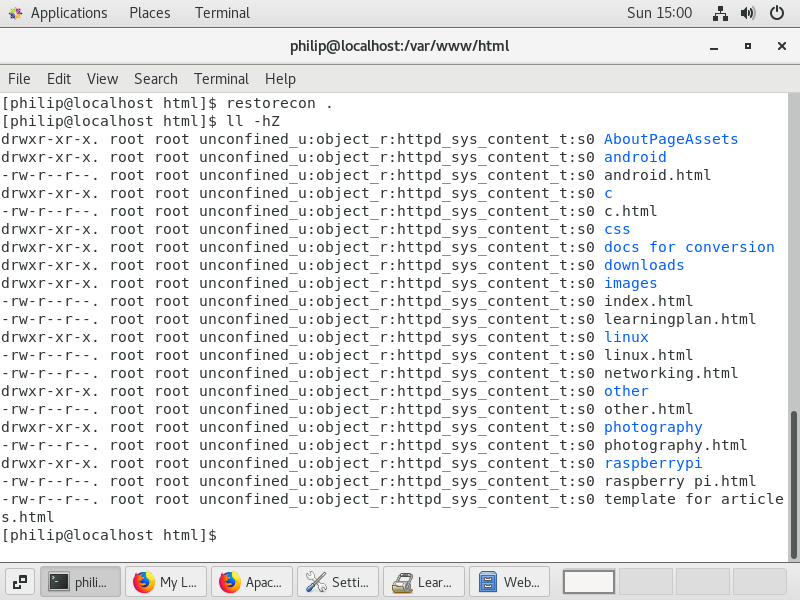Click the photography.html file name
This screenshot has height=600, width=800.
[x=676, y=445]
